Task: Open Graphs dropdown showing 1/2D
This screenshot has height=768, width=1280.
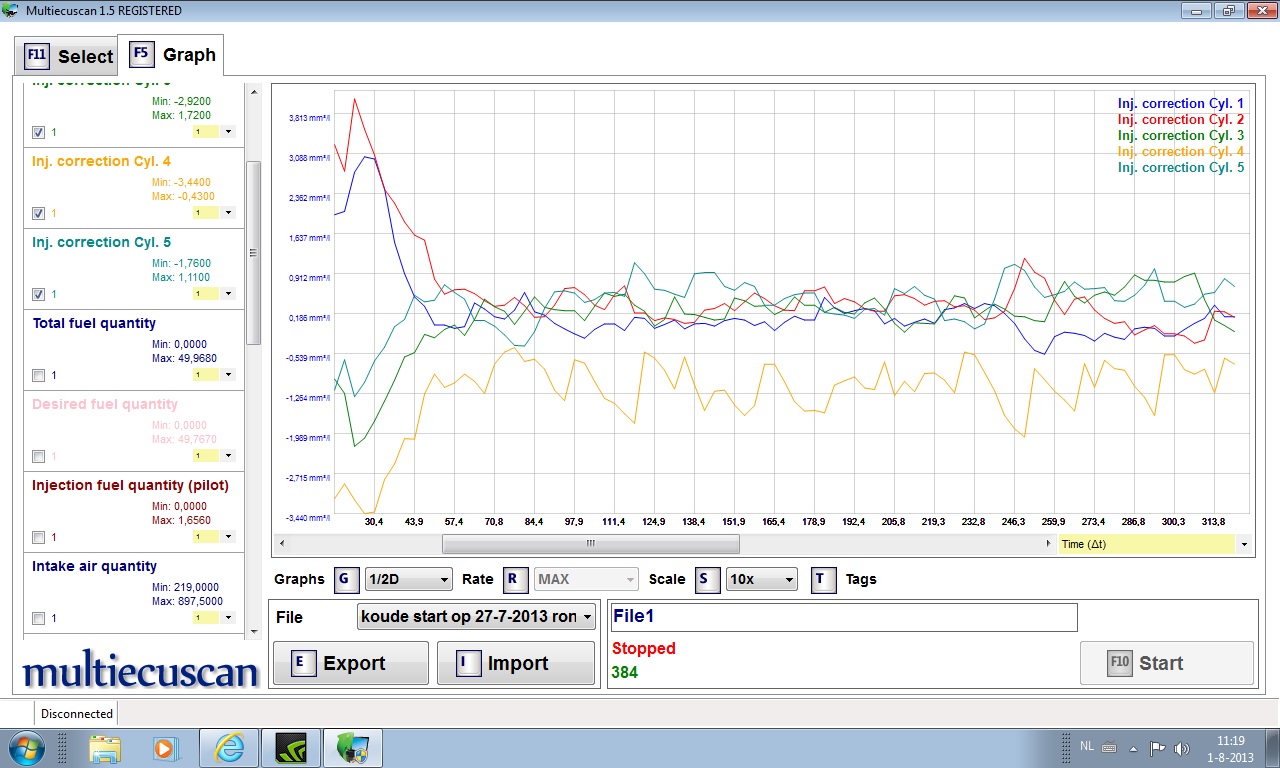Action: (409, 579)
